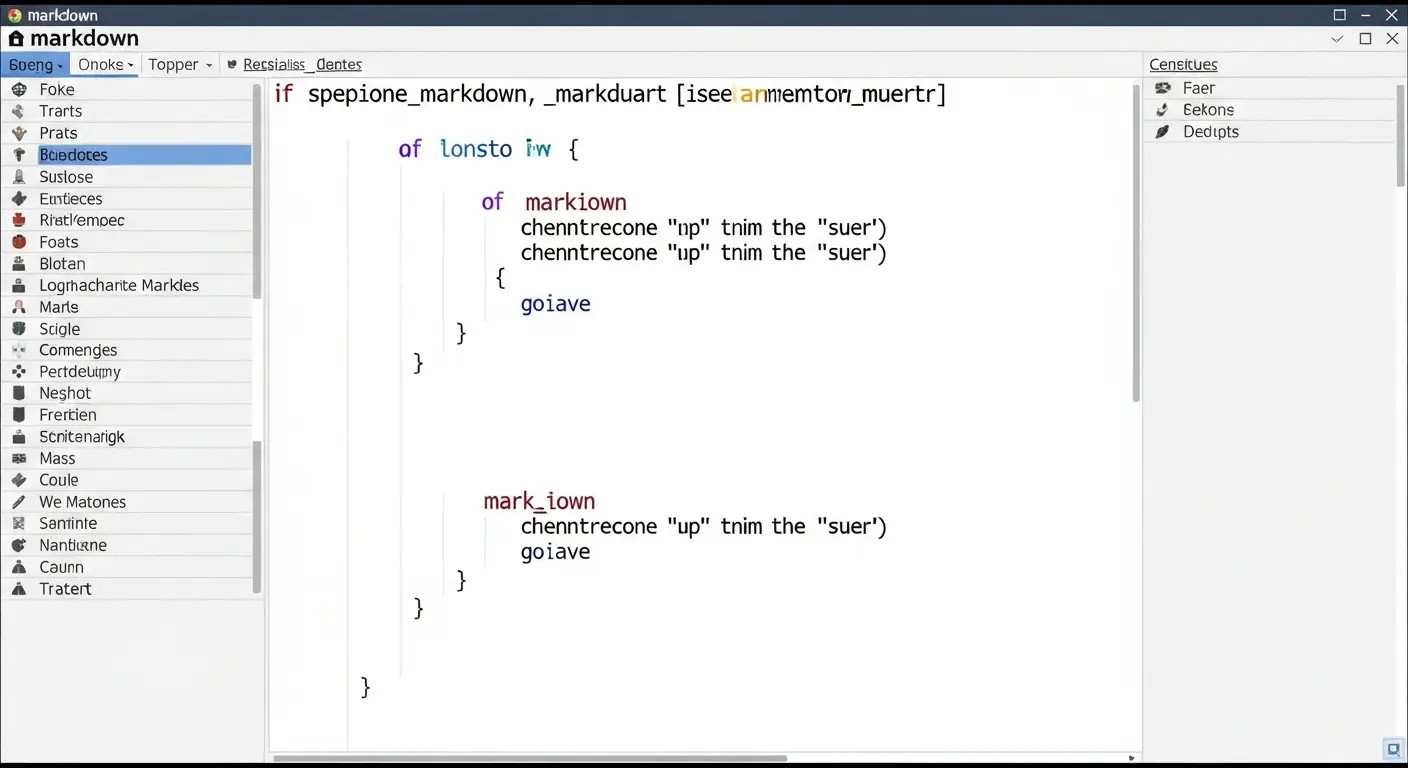Select the Frertien list entry
Screen dimensions: 1408x768
127,415
